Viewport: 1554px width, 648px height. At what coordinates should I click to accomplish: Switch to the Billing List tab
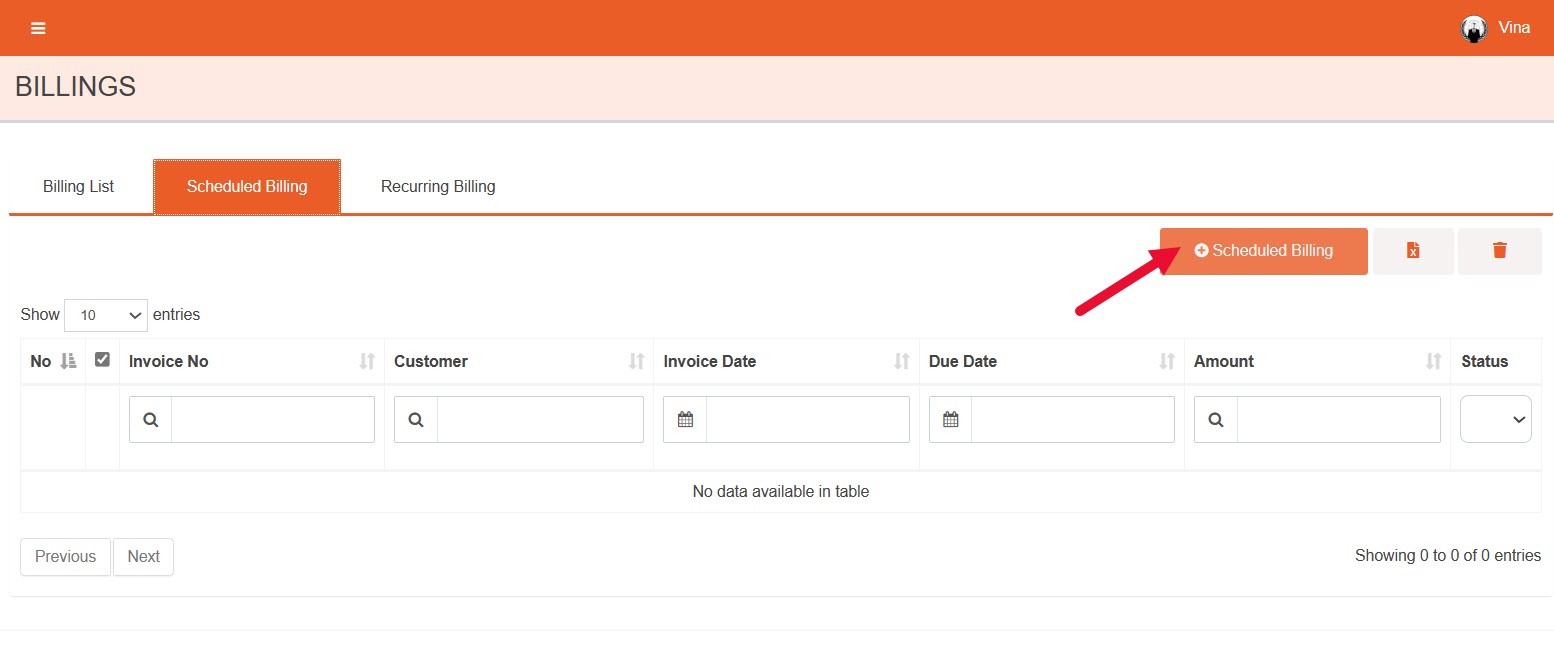[x=78, y=187]
